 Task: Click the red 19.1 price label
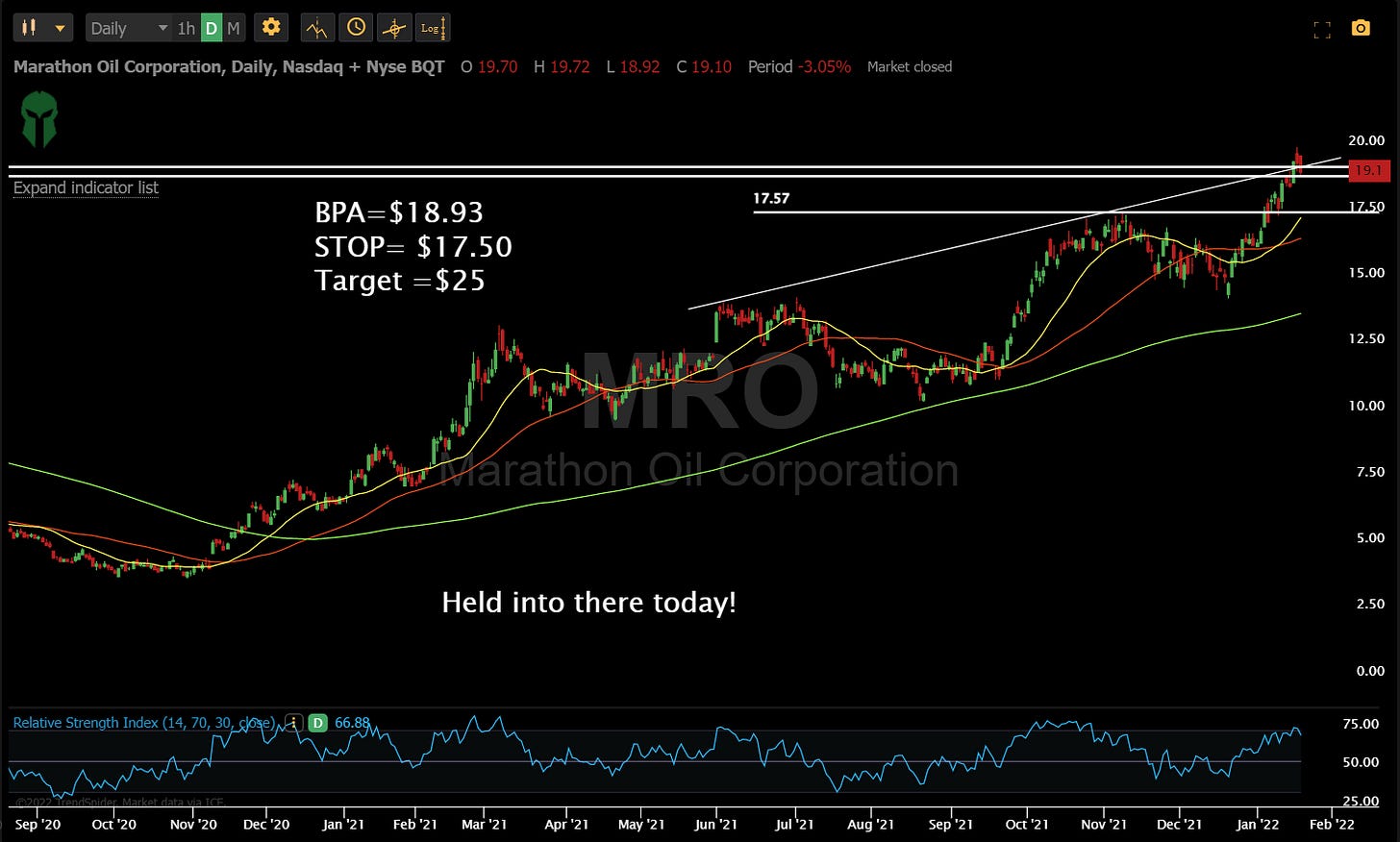pyautogui.click(x=1368, y=171)
